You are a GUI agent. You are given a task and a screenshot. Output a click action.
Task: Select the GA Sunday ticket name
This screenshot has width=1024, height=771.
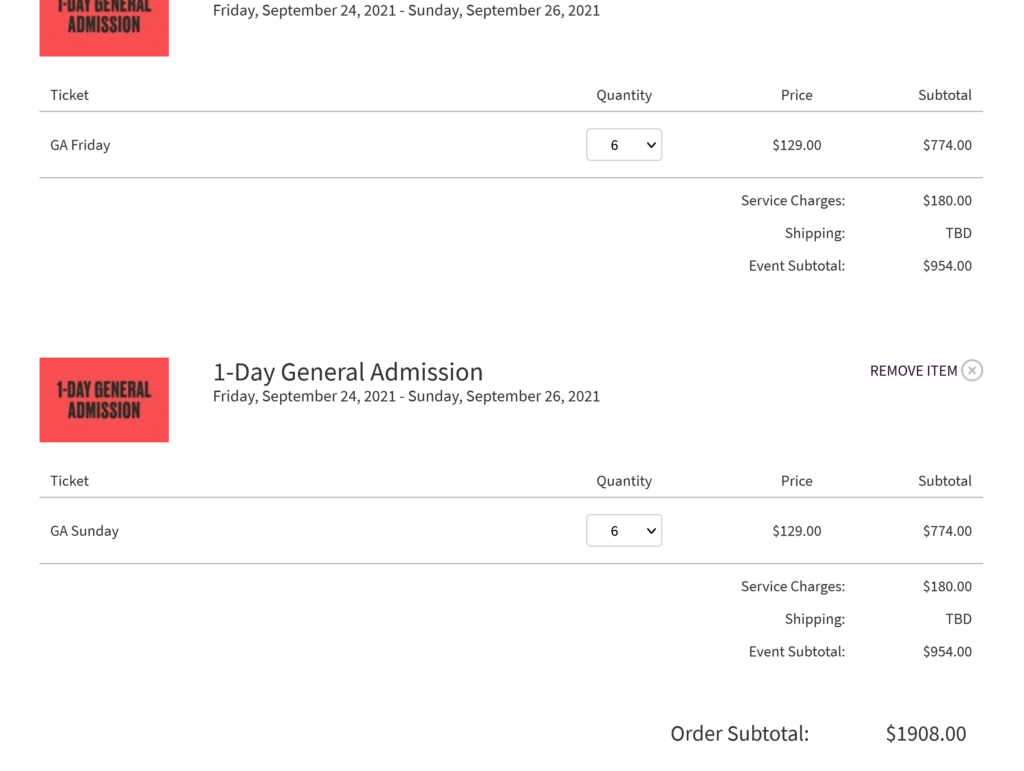coord(84,531)
